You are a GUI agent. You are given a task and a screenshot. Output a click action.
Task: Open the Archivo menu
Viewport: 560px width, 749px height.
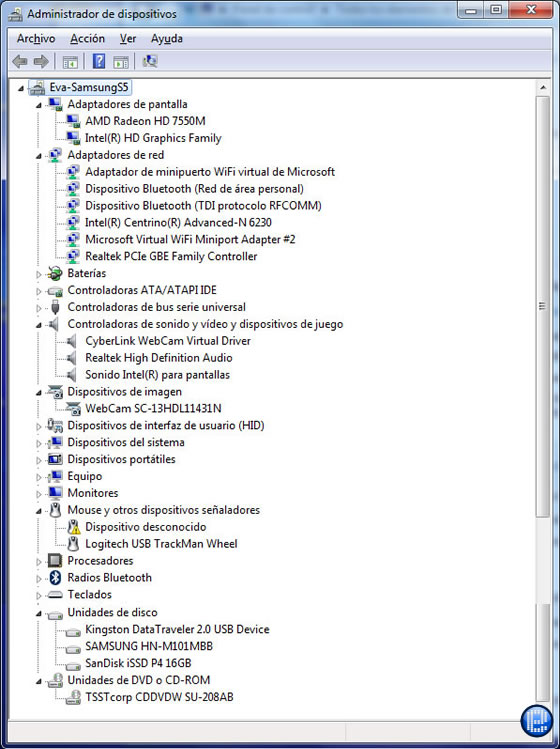pyautogui.click(x=36, y=39)
